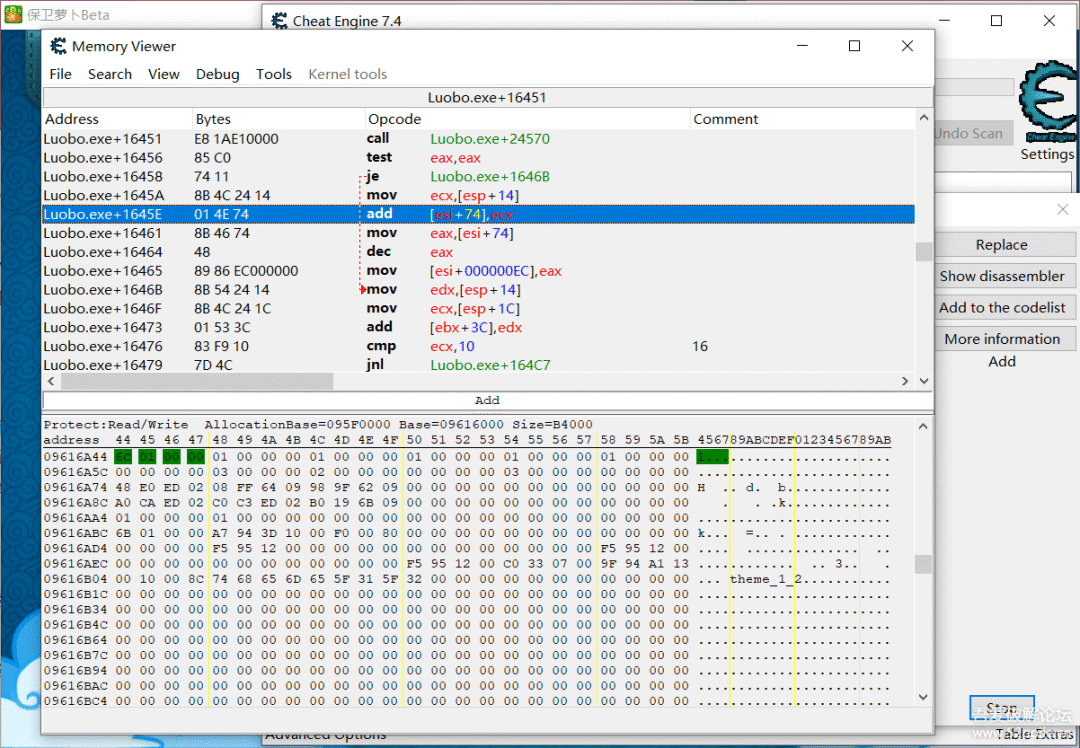The image size is (1080, 748).
Task: Click the Bytes column header
Action: coord(278,118)
